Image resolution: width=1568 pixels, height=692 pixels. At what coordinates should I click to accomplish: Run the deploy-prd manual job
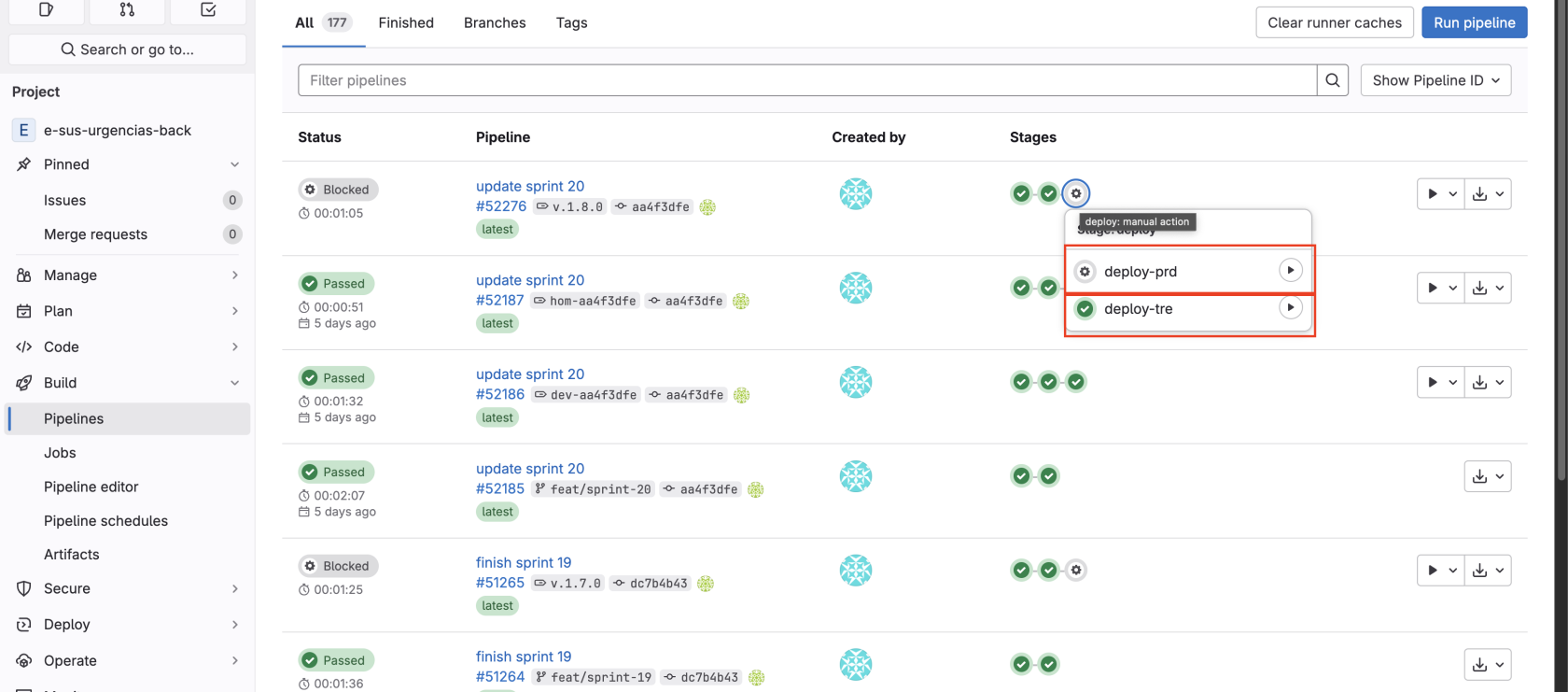click(x=1290, y=271)
